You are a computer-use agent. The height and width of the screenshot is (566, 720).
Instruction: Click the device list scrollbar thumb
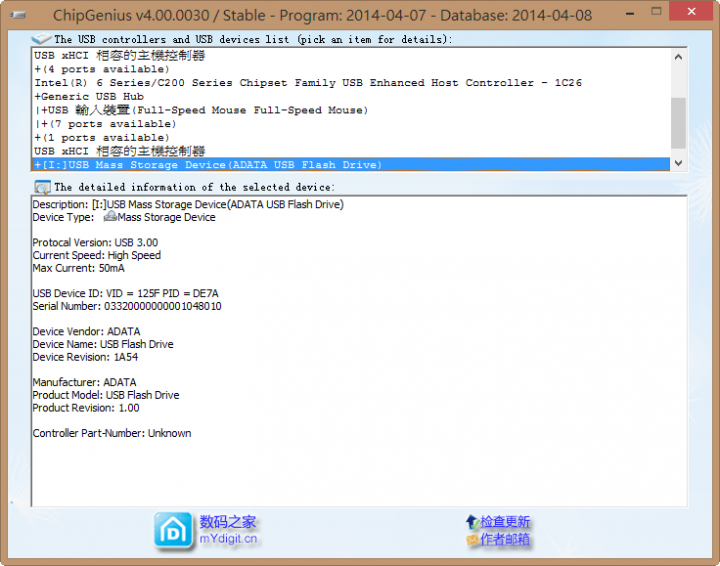coord(678,123)
